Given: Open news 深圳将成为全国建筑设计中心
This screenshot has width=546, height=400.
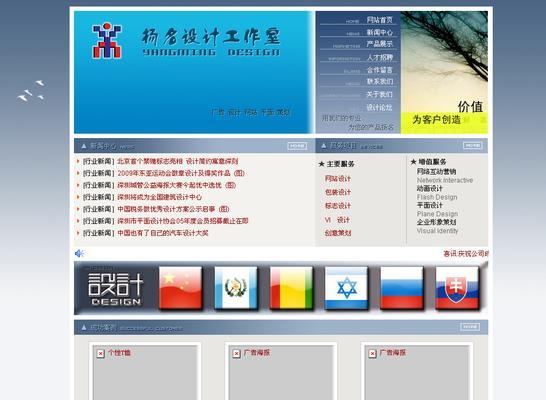Looking at the screenshot, I should point(159,197).
